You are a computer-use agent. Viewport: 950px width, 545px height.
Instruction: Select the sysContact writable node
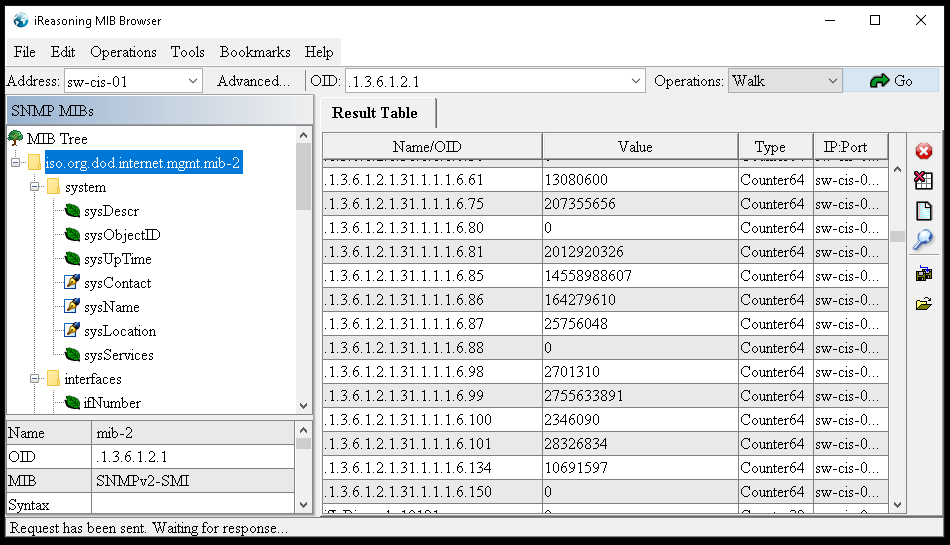point(117,283)
